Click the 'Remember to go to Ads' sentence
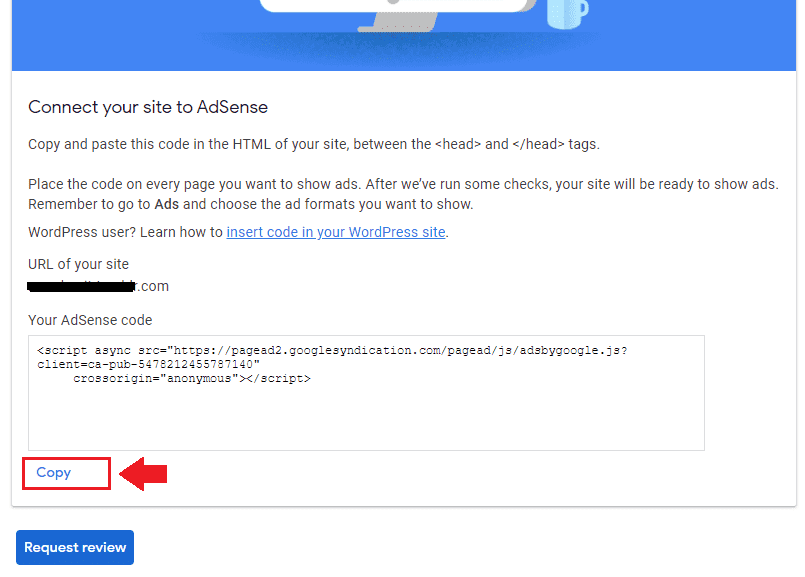Image resolution: width=805 pixels, height=577 pixels. tap(251, 204)
